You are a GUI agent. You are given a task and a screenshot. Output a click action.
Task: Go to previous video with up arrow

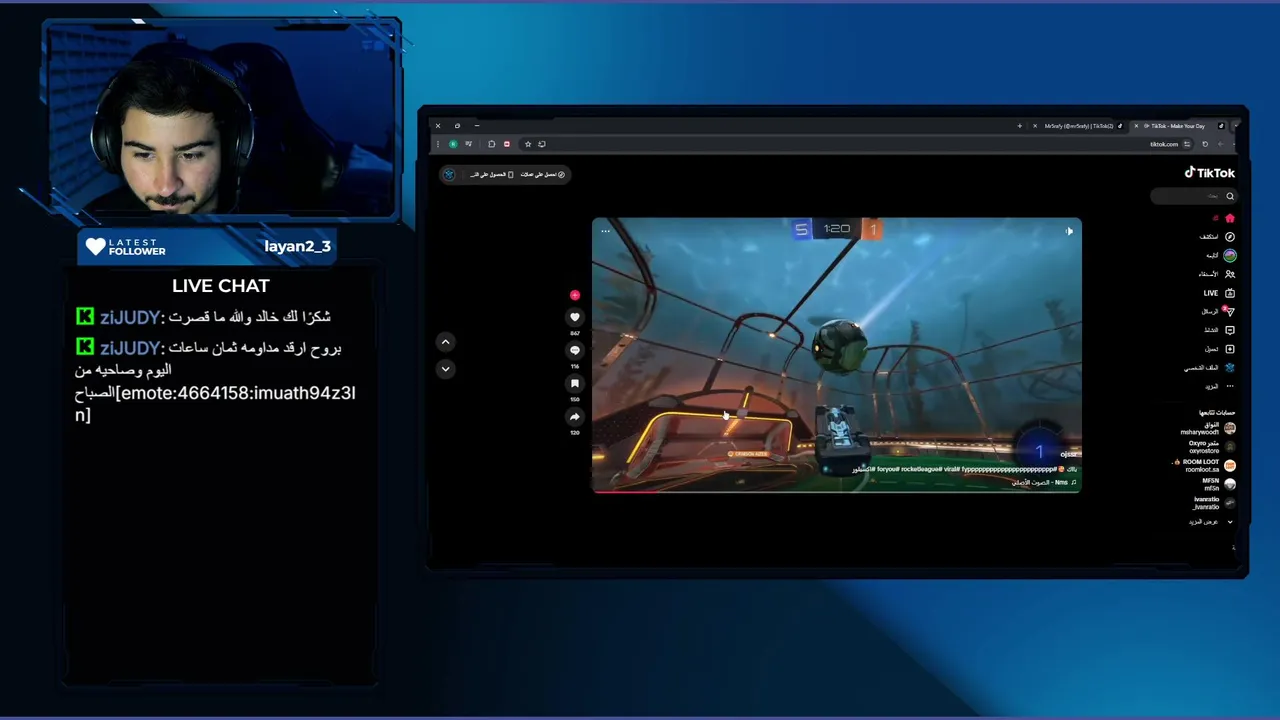pyautogui.click(x=446, y=342)
